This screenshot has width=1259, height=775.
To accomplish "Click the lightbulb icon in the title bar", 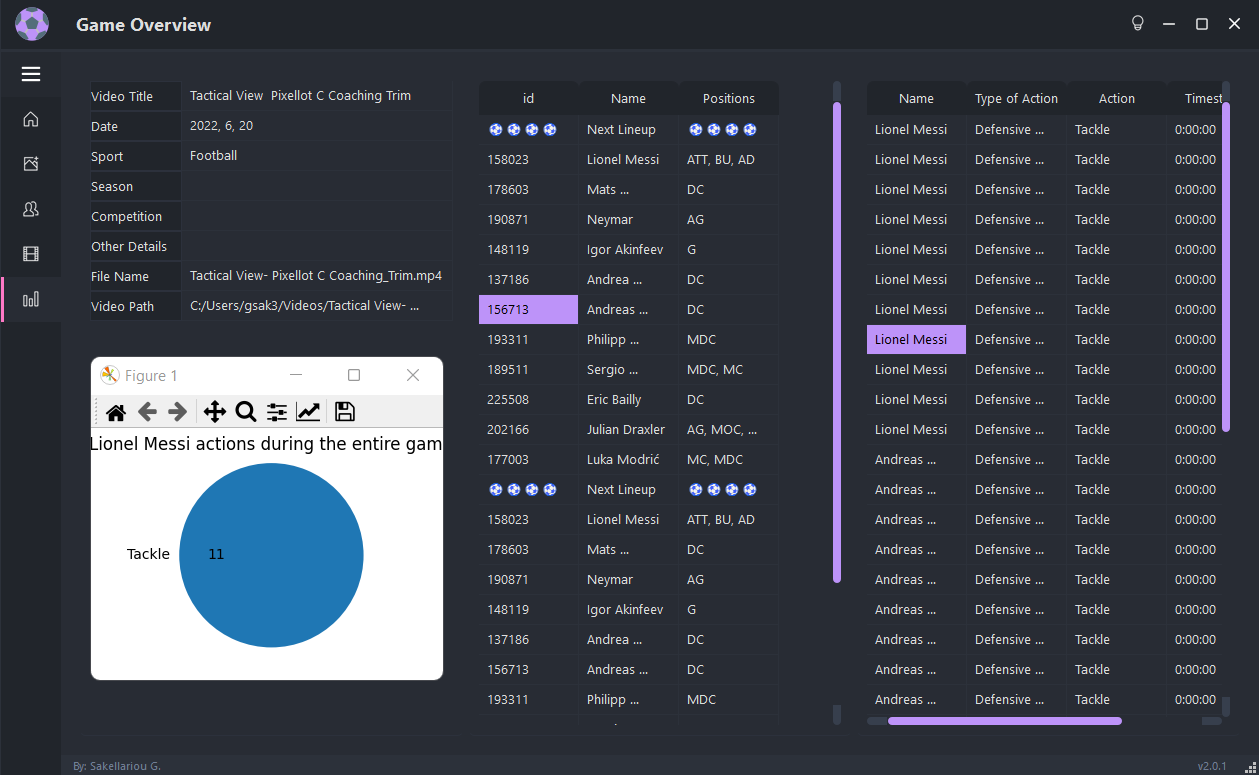I will coord(1137,21).
